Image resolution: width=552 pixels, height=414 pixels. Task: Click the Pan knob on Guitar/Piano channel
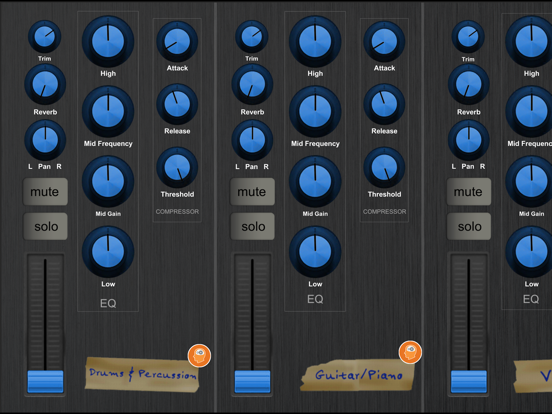point(252,140)
